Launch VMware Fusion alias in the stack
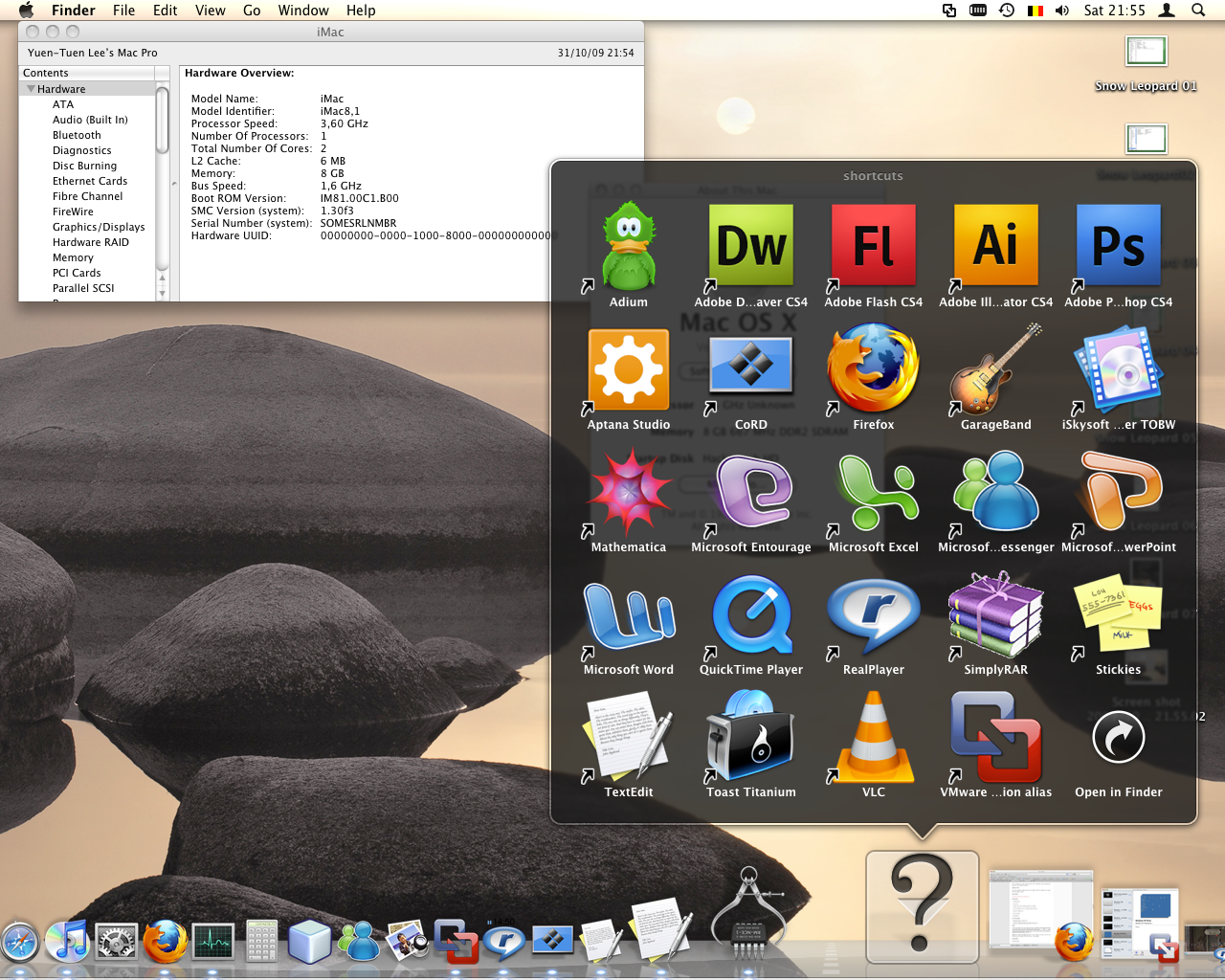Viewport: 1225px width, 980px height. [x=996, y=737]
